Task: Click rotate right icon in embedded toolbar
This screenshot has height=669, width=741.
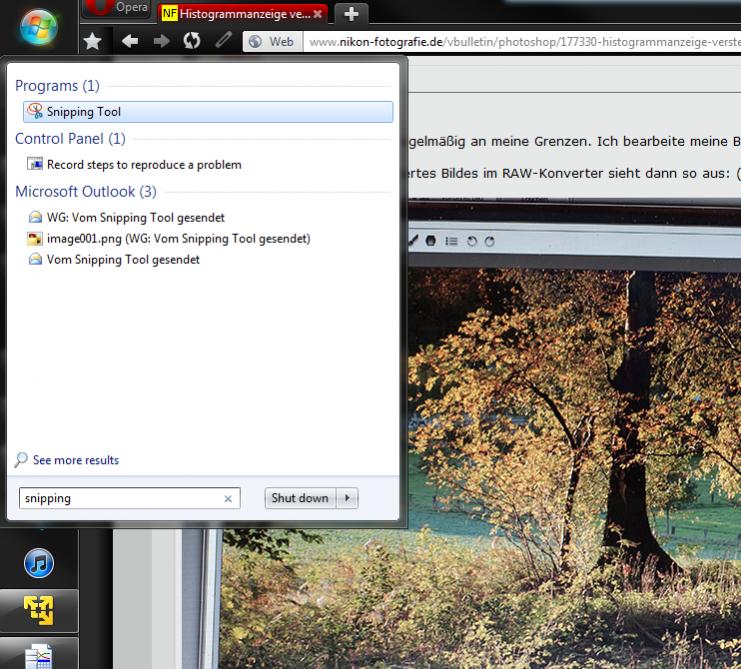Action: tap(490, 241)
